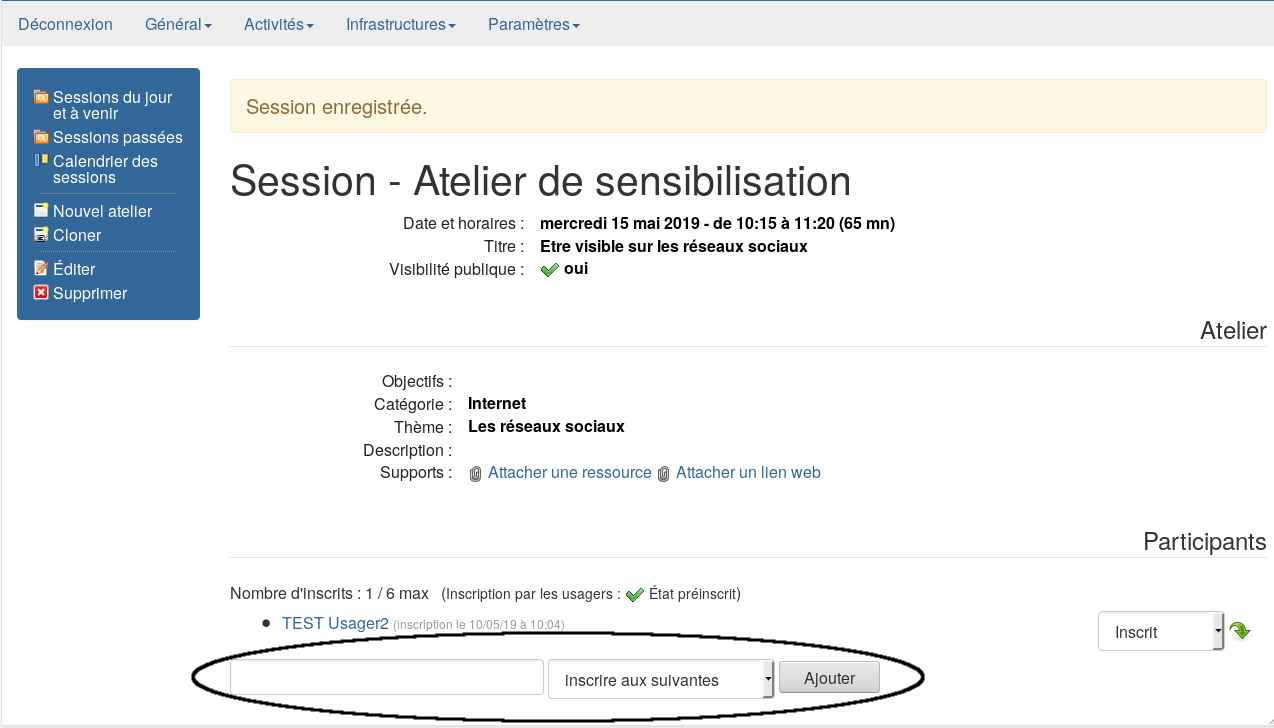Open the Inscrire aux suivantes dropdown
The height and width of the screenshot is (728, 1274).
(660, 680)
